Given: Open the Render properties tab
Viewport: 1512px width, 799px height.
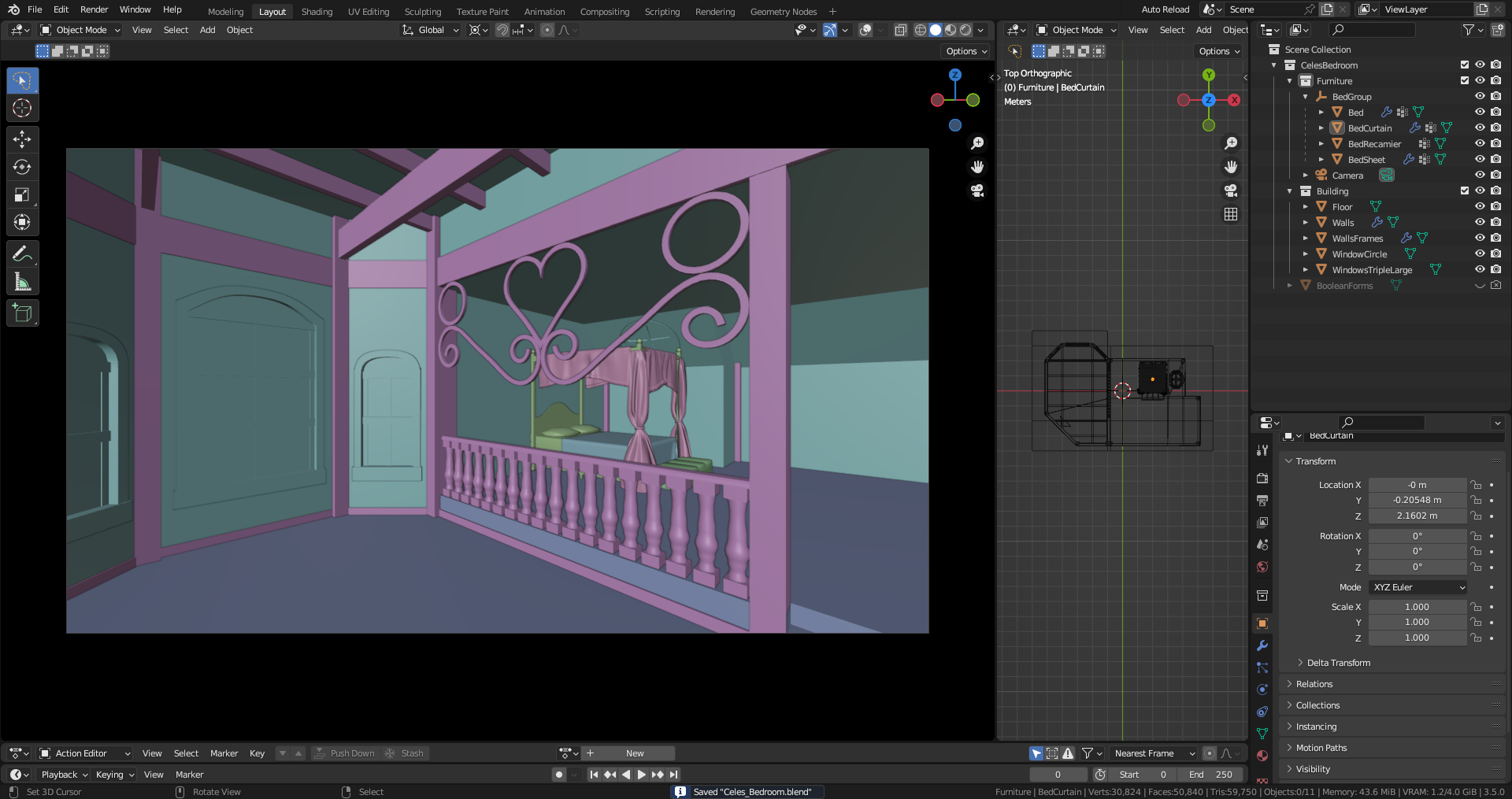Looking at the screenshot, I should (x=1262, y=478).
